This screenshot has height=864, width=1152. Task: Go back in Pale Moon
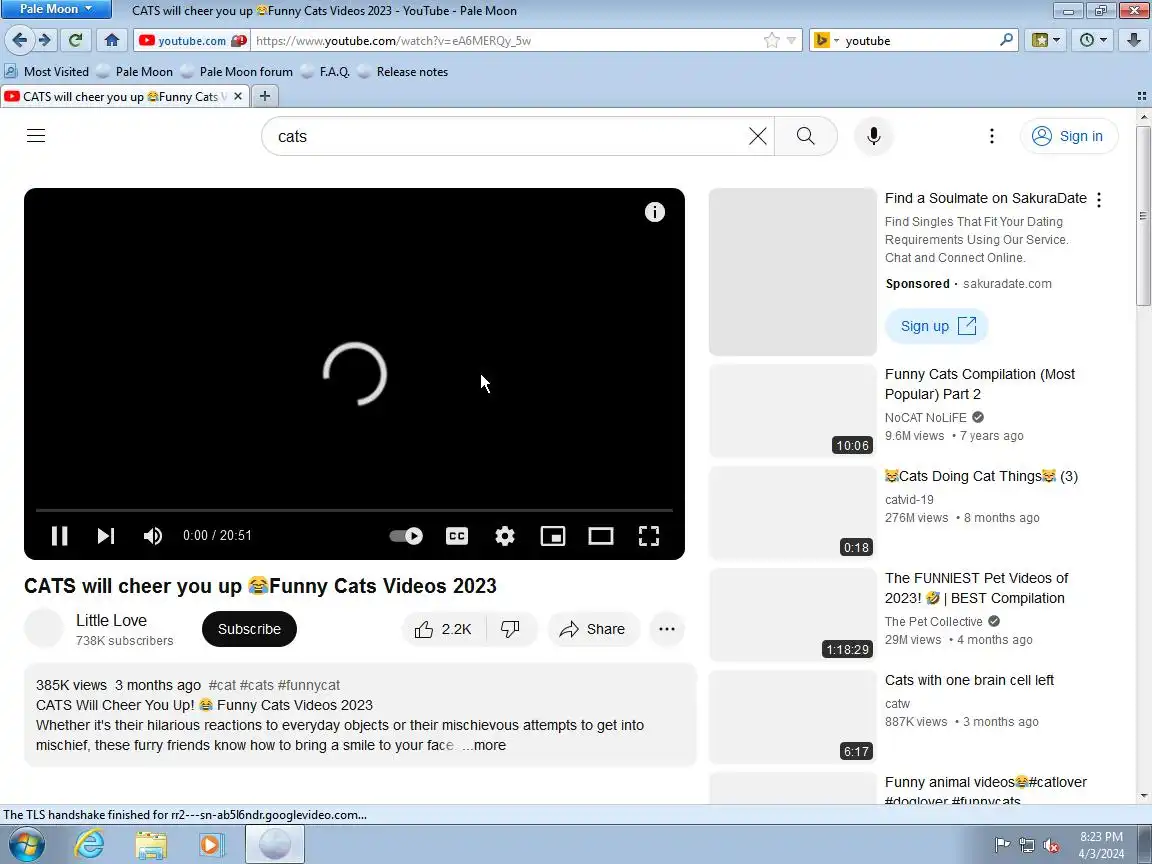pyautogui.click(x=19, y=40)
